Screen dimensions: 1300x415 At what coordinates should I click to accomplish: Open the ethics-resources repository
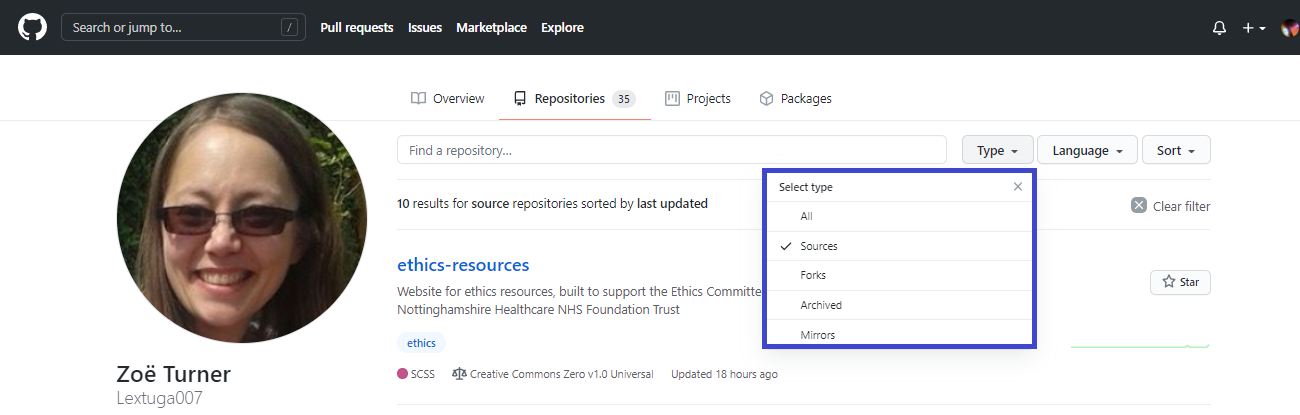463,265
